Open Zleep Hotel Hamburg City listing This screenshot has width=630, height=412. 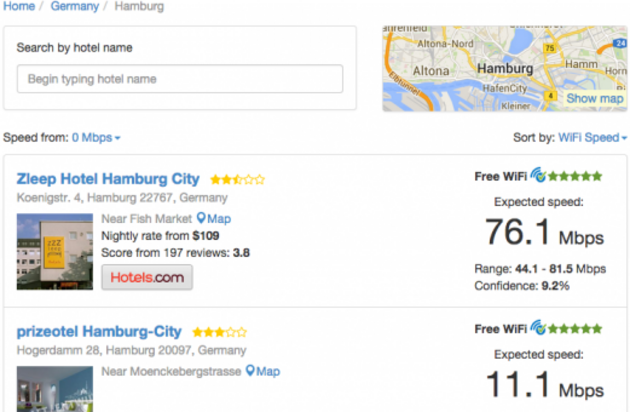(x=108, y=179)
